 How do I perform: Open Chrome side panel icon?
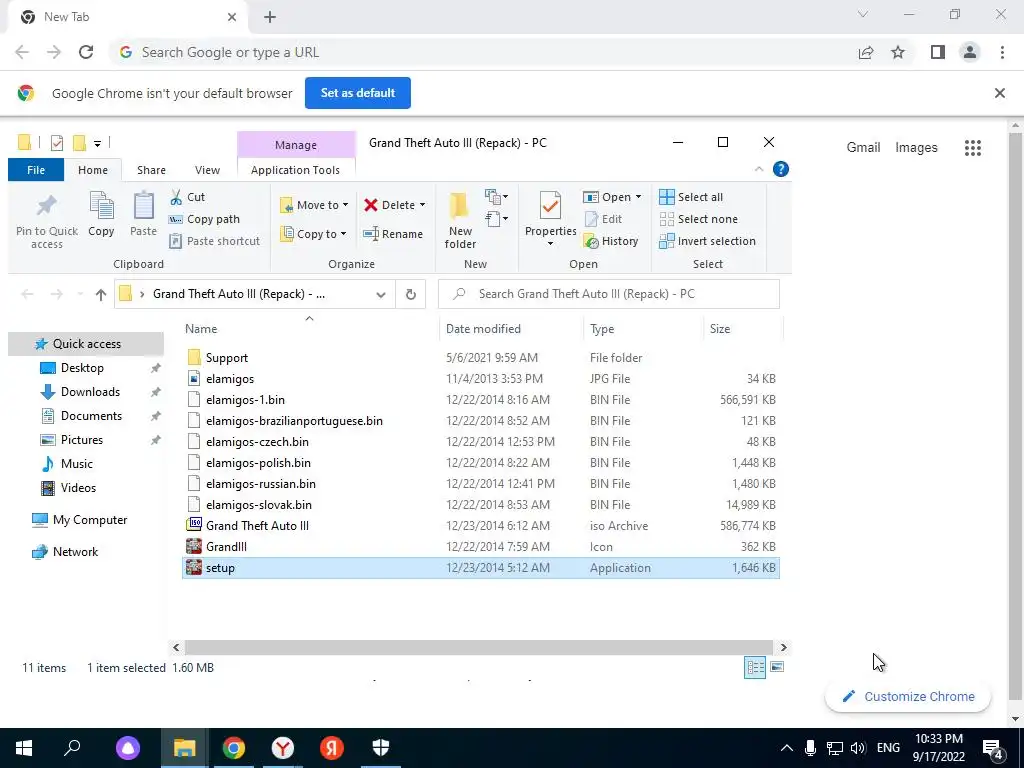(x=938, y=52)
